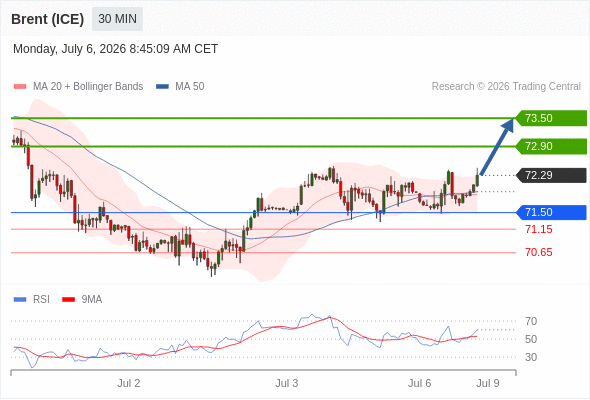590x400 pixels.
Task: Toggle the MA 20 + Bollinger Bands legend
Action: pyautogui.click(x=78, y=87)
